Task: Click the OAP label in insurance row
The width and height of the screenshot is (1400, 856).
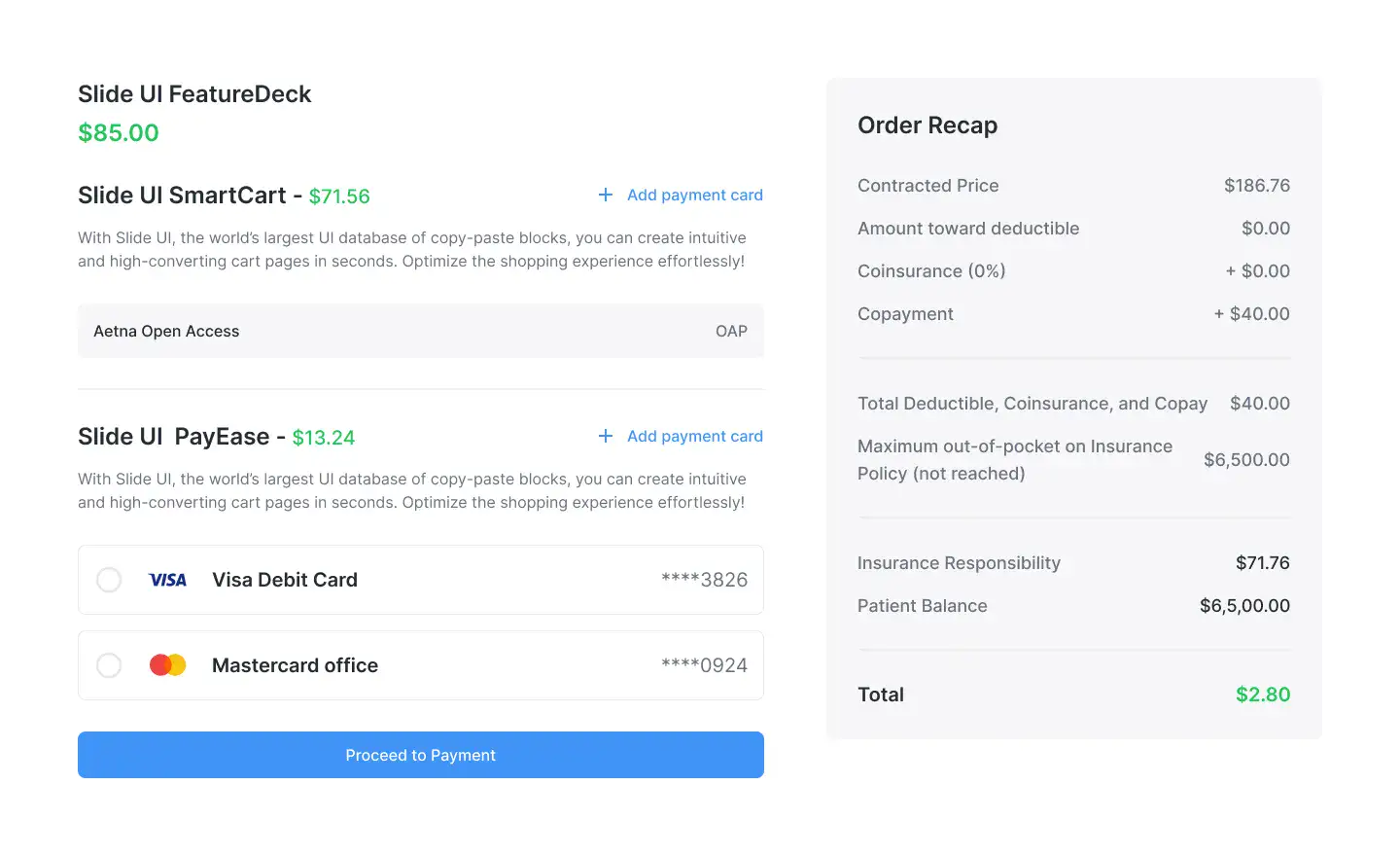Action: pyautogui.click(x=731, y=331)
